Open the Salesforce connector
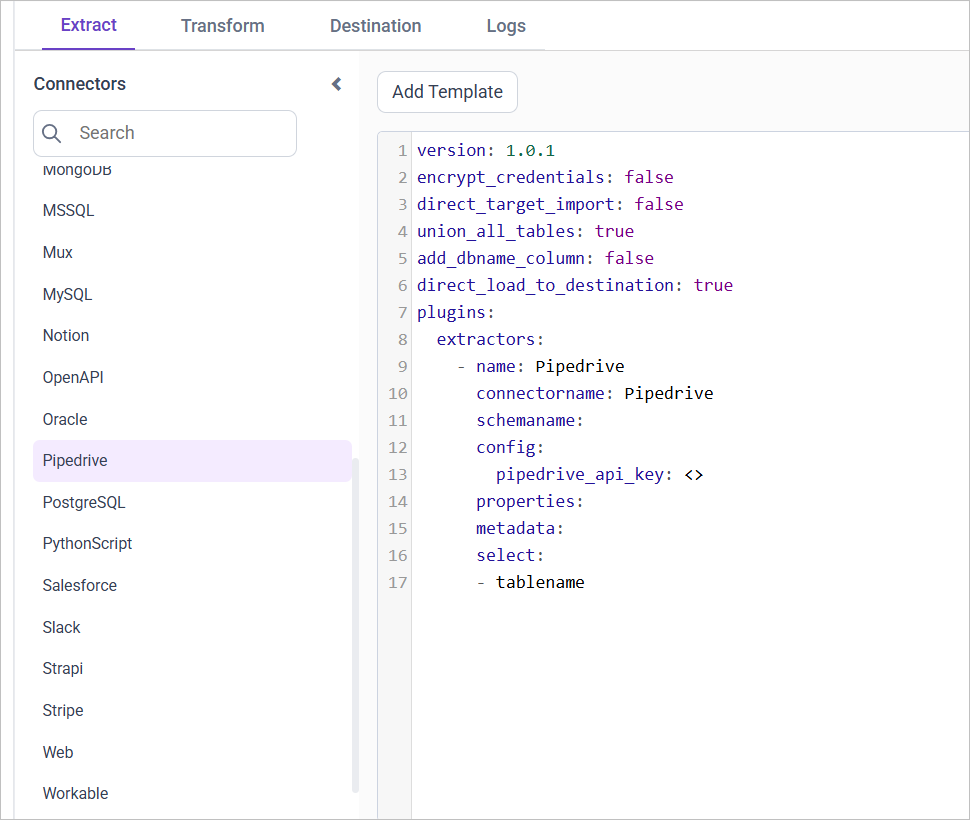 pyautogui.click(x=79, y=585)
